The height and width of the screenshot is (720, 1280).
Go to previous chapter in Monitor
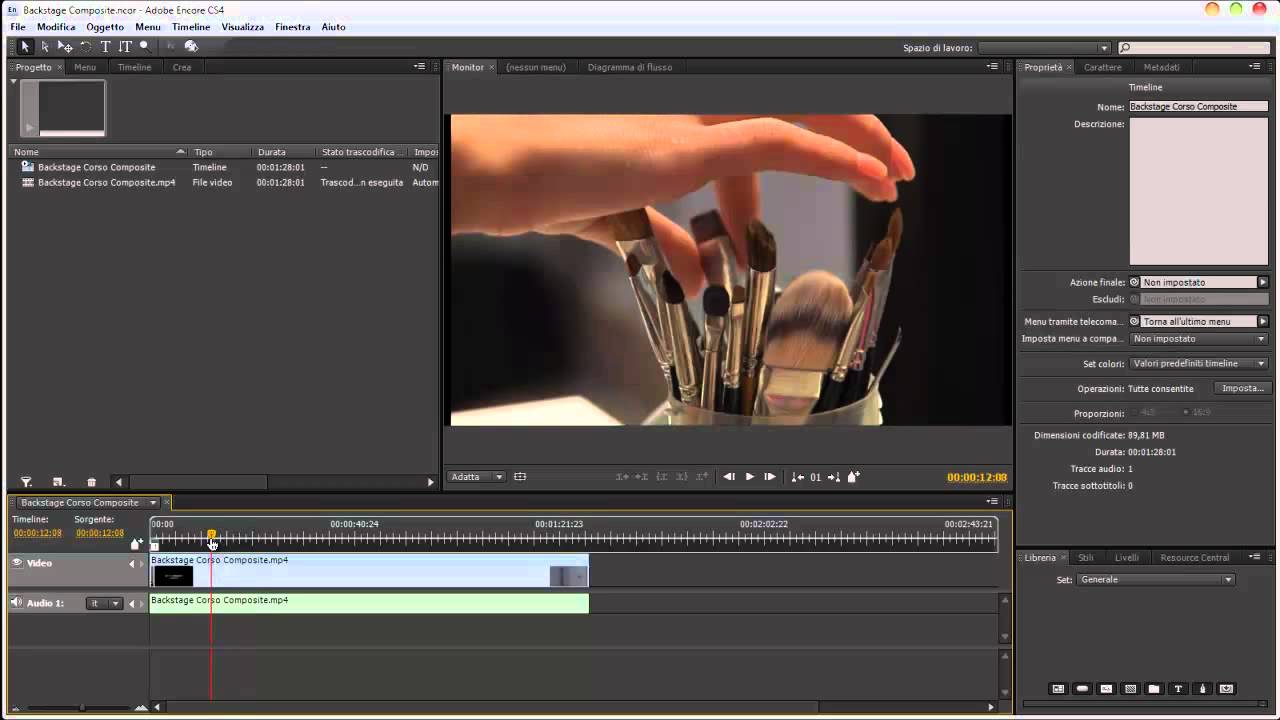[x=797, y=477]
